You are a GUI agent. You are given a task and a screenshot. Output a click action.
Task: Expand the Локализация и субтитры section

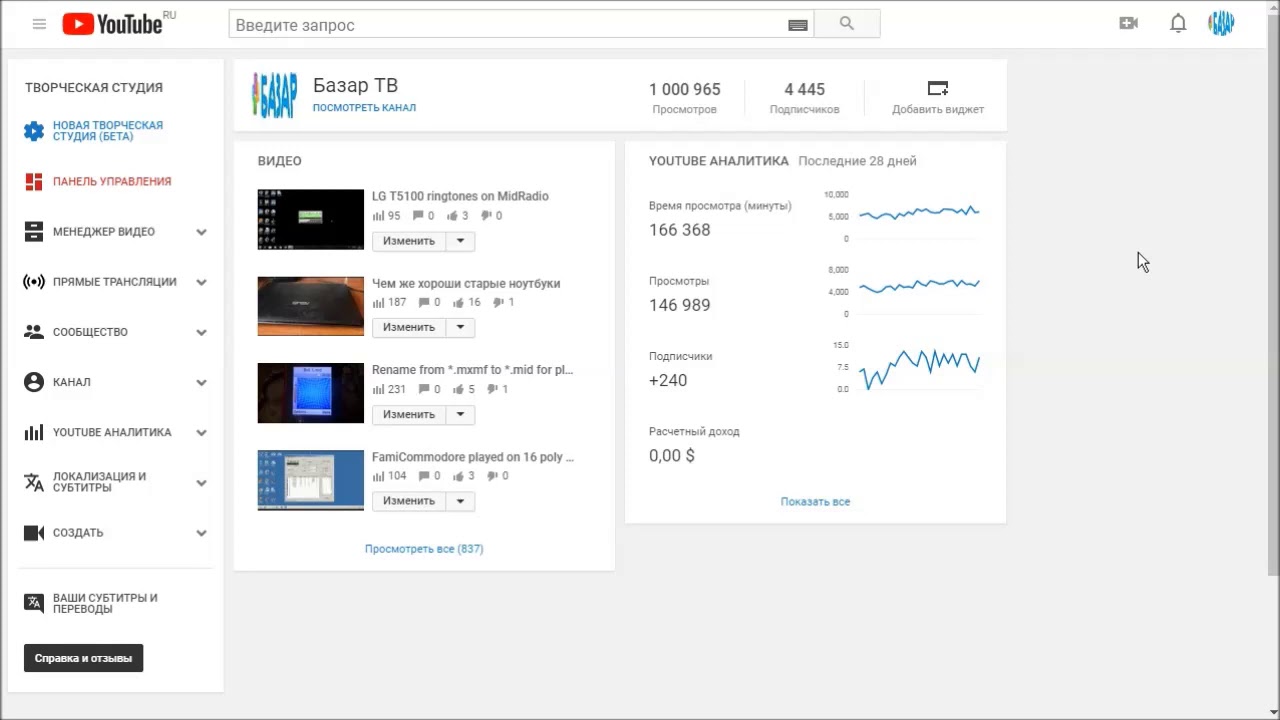(x=201, y=483)
